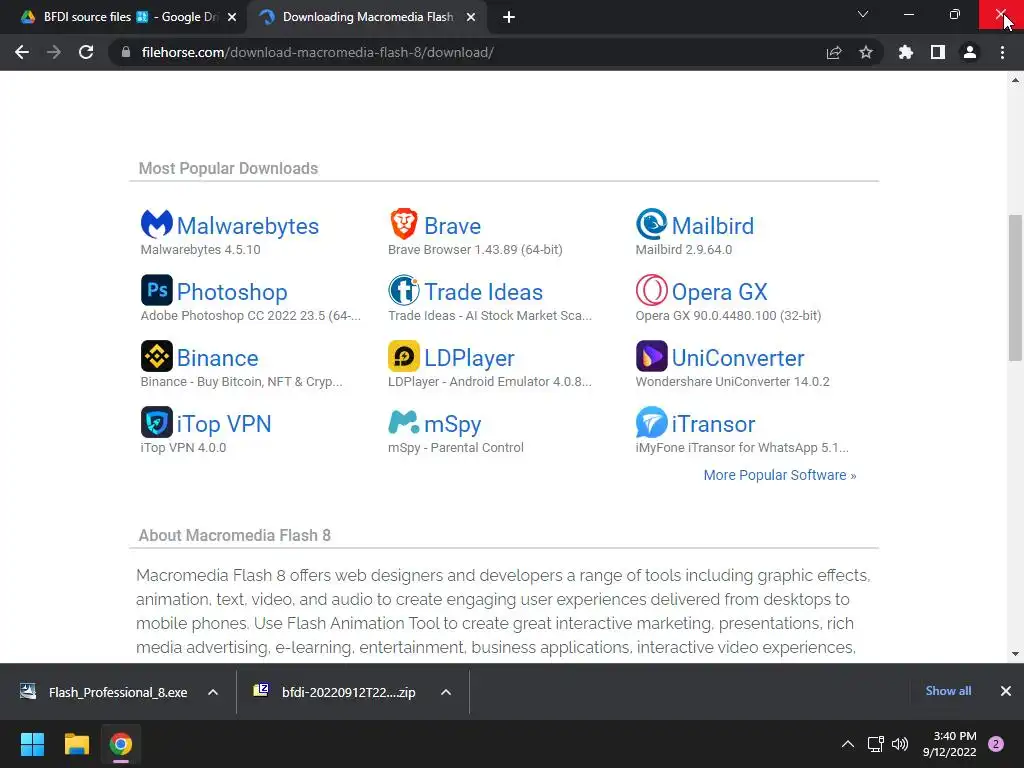Click More Popular Software link
The height and width of the screenshot is (768, 1024).
point(780,475)
